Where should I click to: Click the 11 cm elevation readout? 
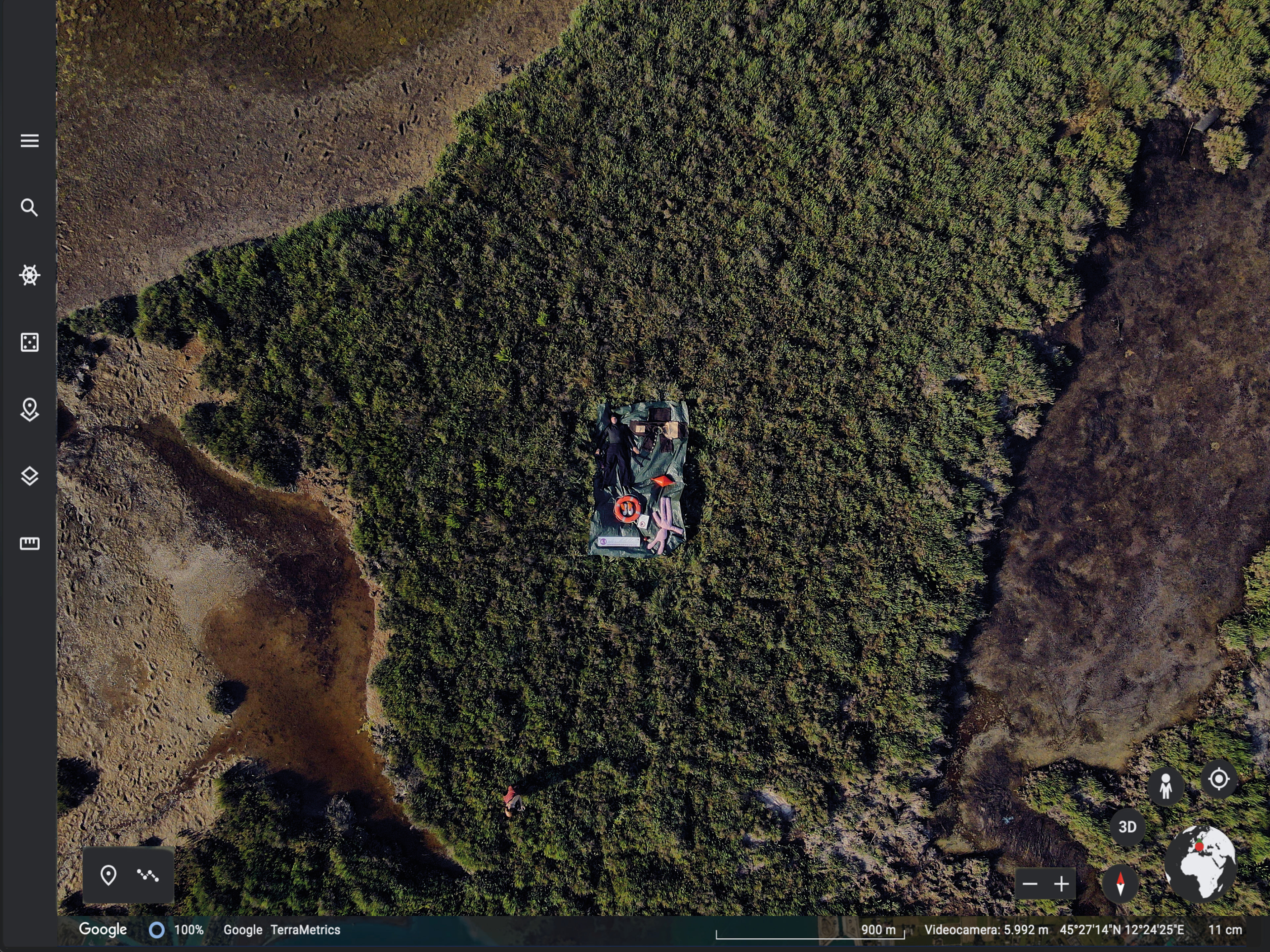[1225, 930]
